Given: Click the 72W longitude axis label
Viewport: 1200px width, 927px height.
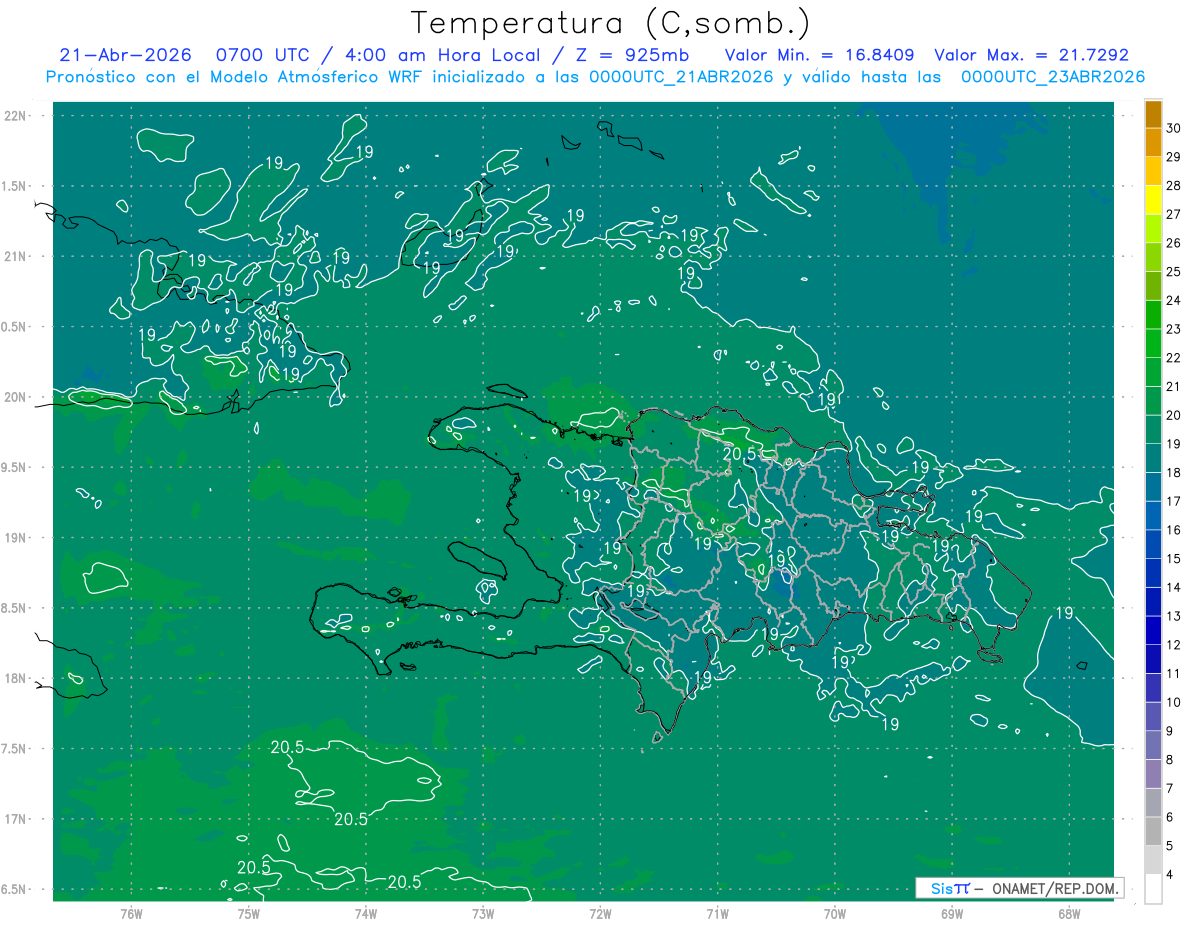Looking at the screenshot, I should [600, 913].
